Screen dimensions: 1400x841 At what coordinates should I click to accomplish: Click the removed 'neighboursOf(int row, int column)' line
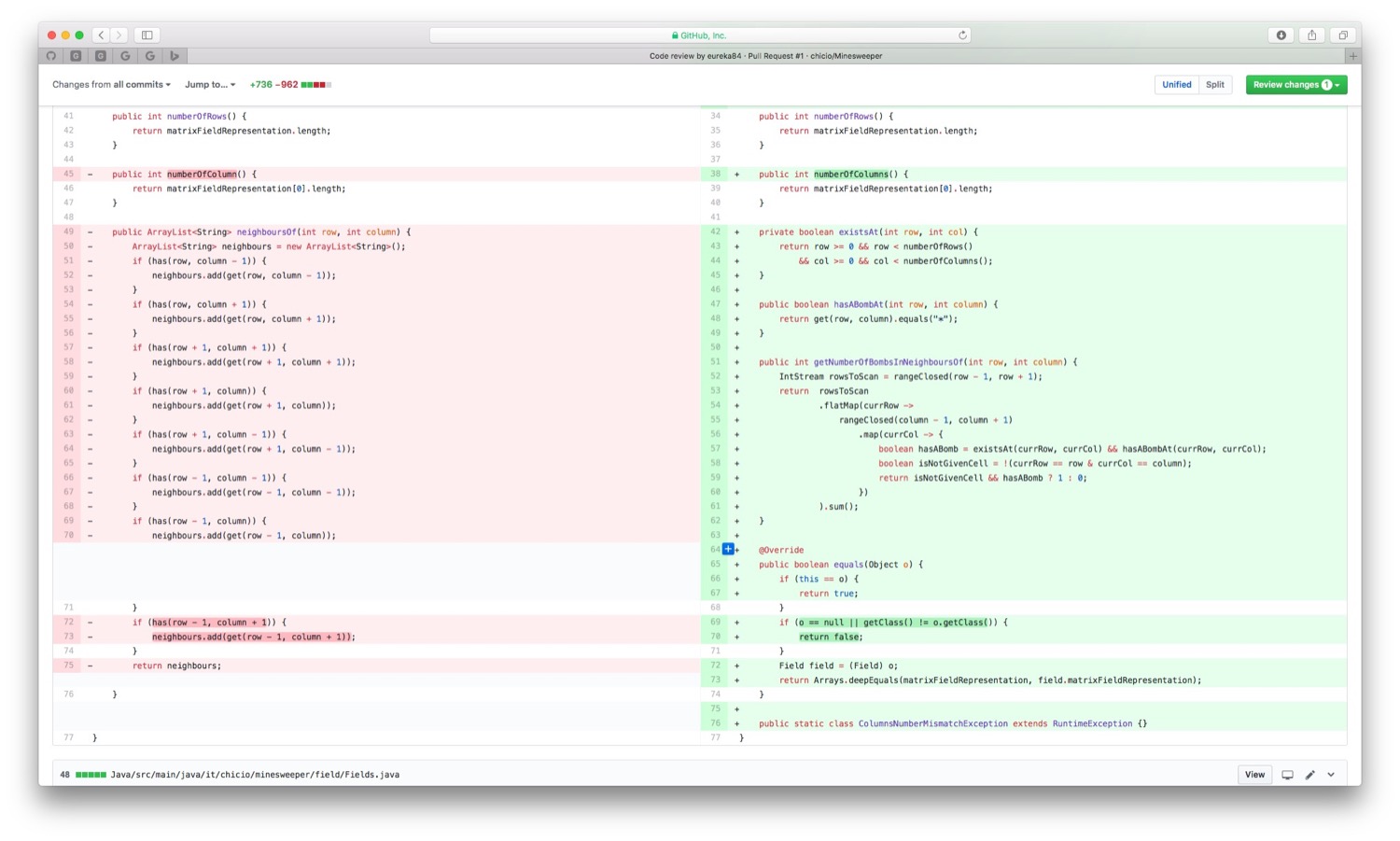(390, 232)
